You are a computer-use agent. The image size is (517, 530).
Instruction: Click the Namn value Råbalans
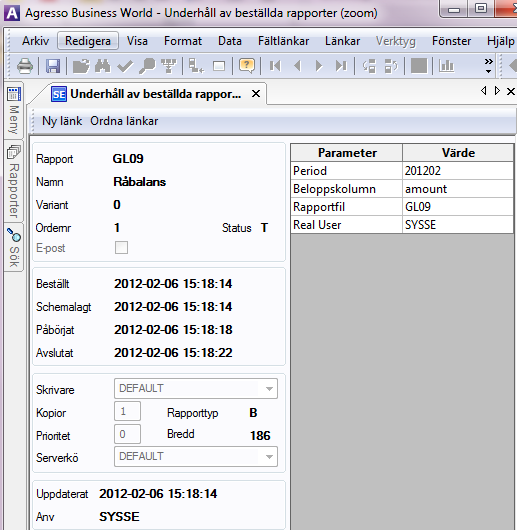pos(140,182)
